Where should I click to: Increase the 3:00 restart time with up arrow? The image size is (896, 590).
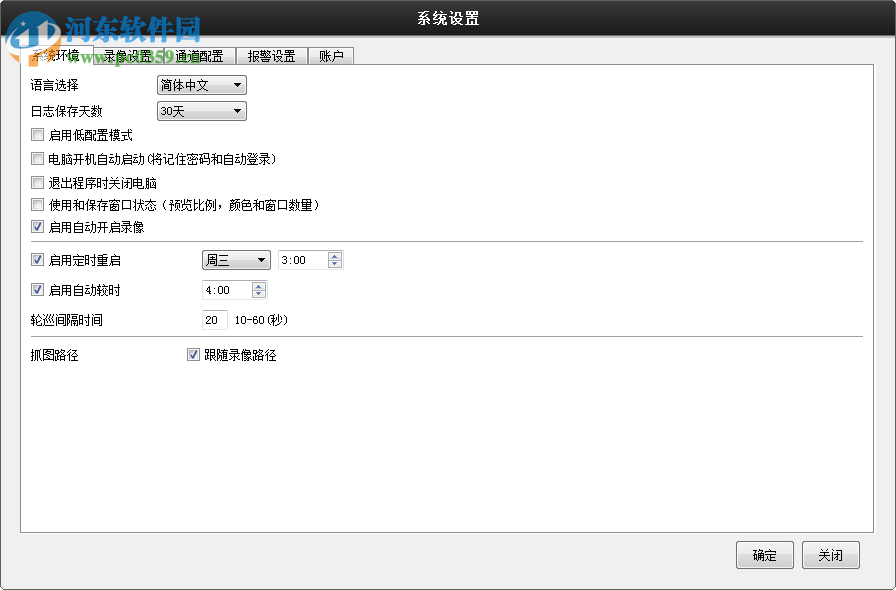334,254
